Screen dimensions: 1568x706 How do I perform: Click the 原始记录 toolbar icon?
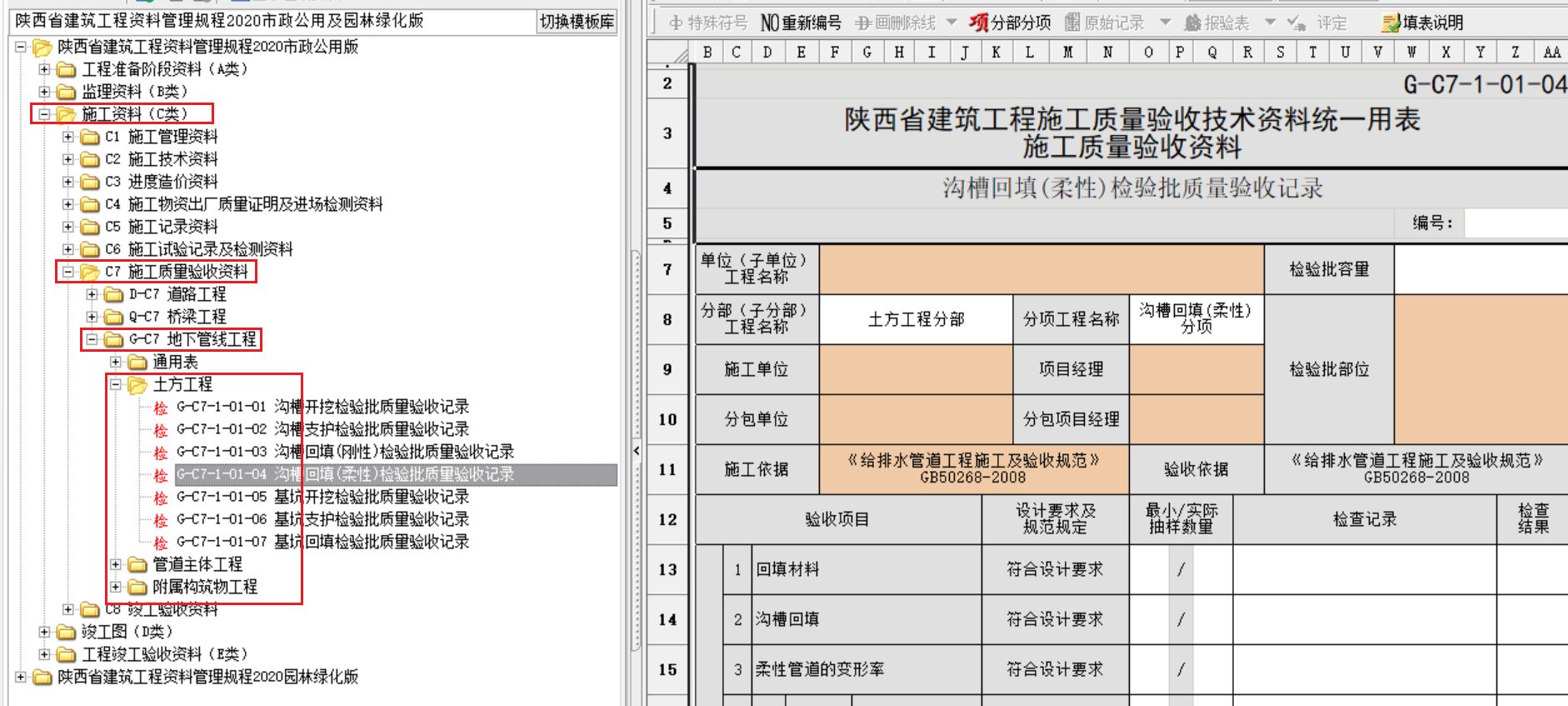(1105, 23)
